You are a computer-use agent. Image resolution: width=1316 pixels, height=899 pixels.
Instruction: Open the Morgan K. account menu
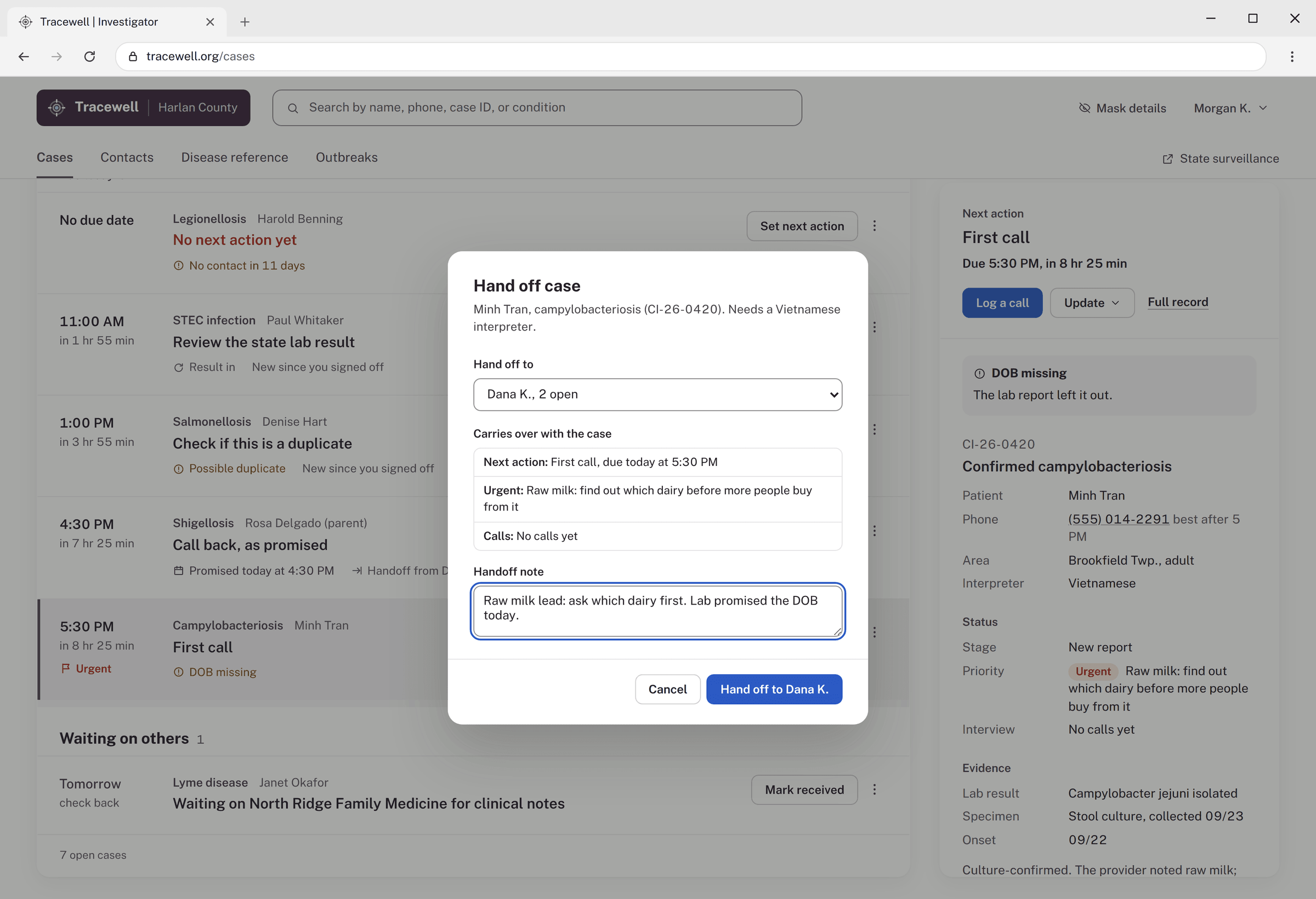pyautogui.click(x=1230, y=108)
